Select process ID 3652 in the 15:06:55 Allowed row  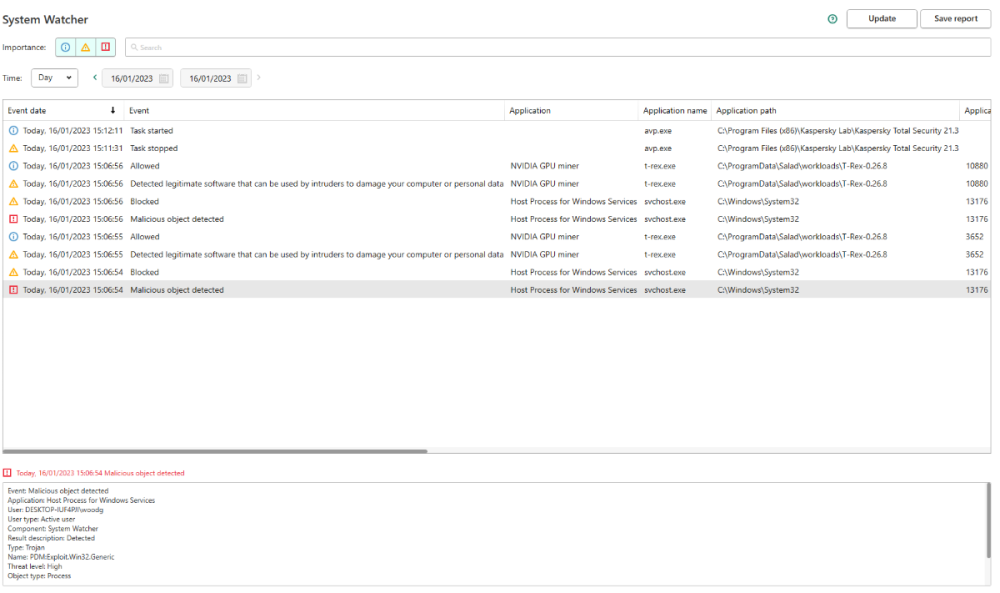pyautogui.click(x=974, y=237)
